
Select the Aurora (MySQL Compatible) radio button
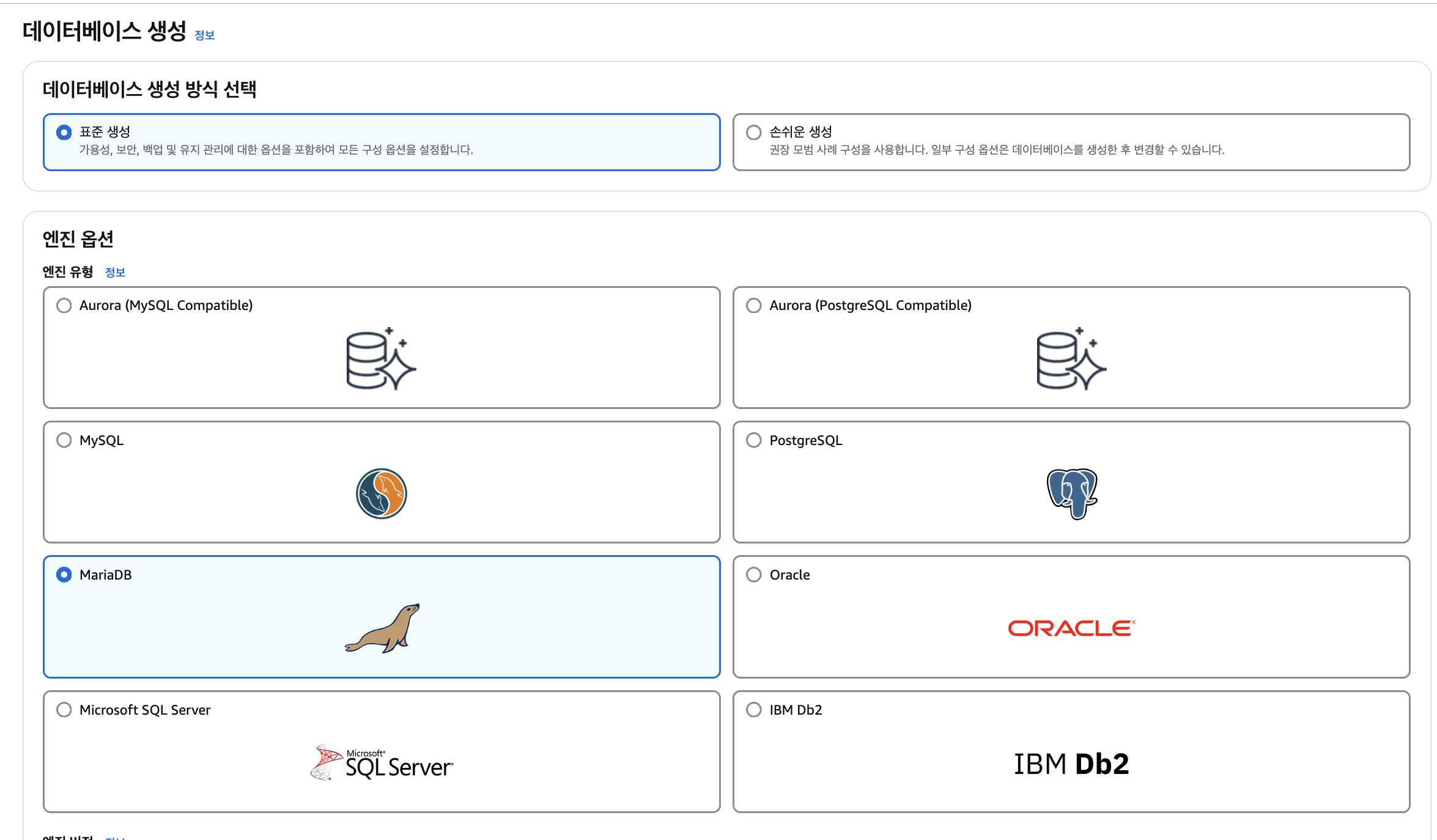pyautogui.click(x=64, y=305)
